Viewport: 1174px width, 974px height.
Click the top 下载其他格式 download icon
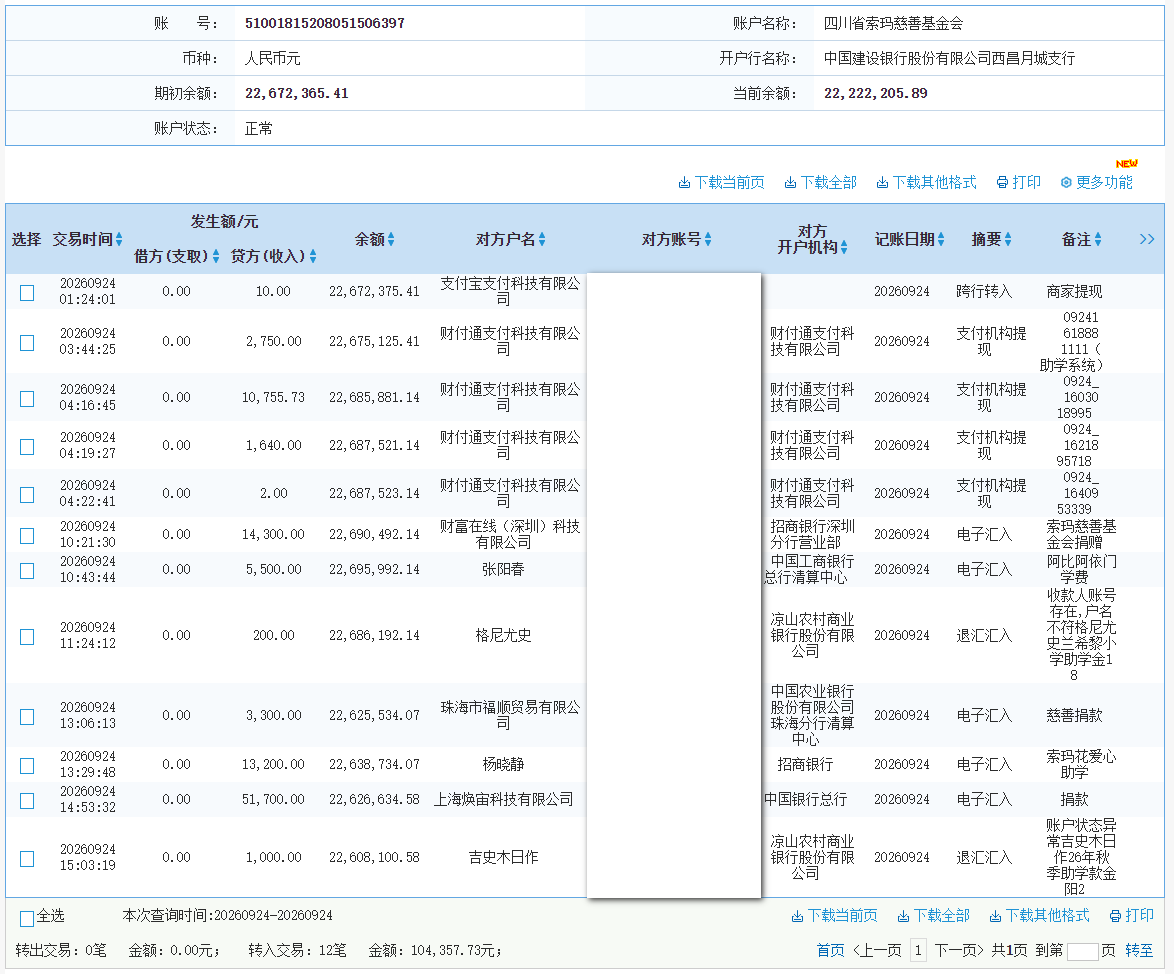[882, 183]
